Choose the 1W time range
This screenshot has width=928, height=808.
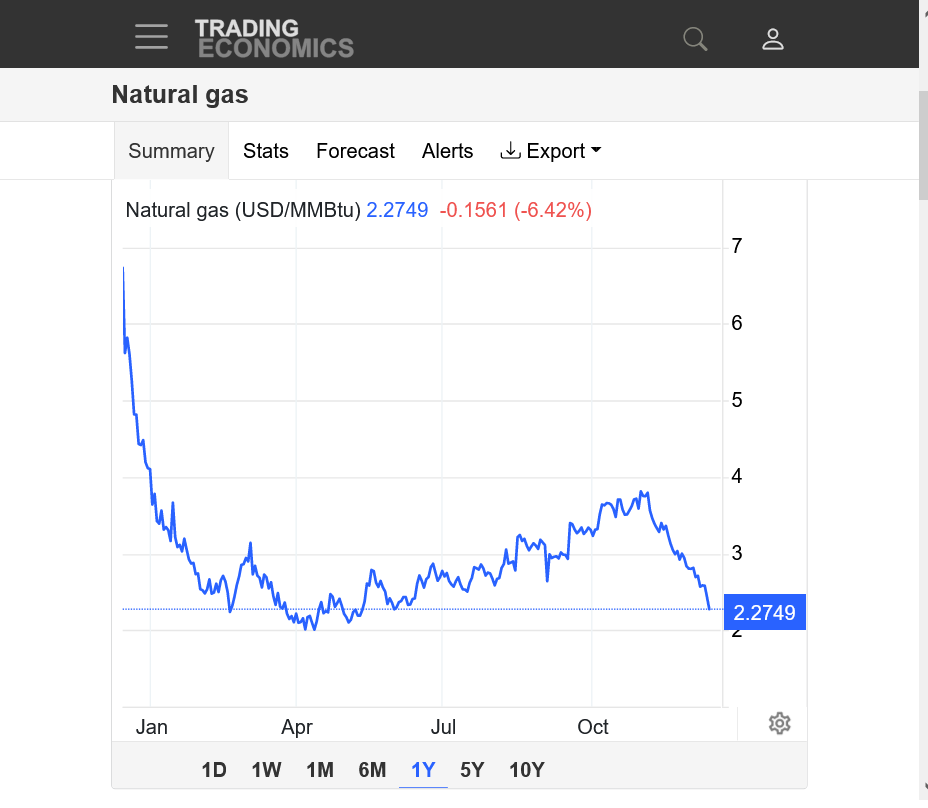tap(267, 770)
